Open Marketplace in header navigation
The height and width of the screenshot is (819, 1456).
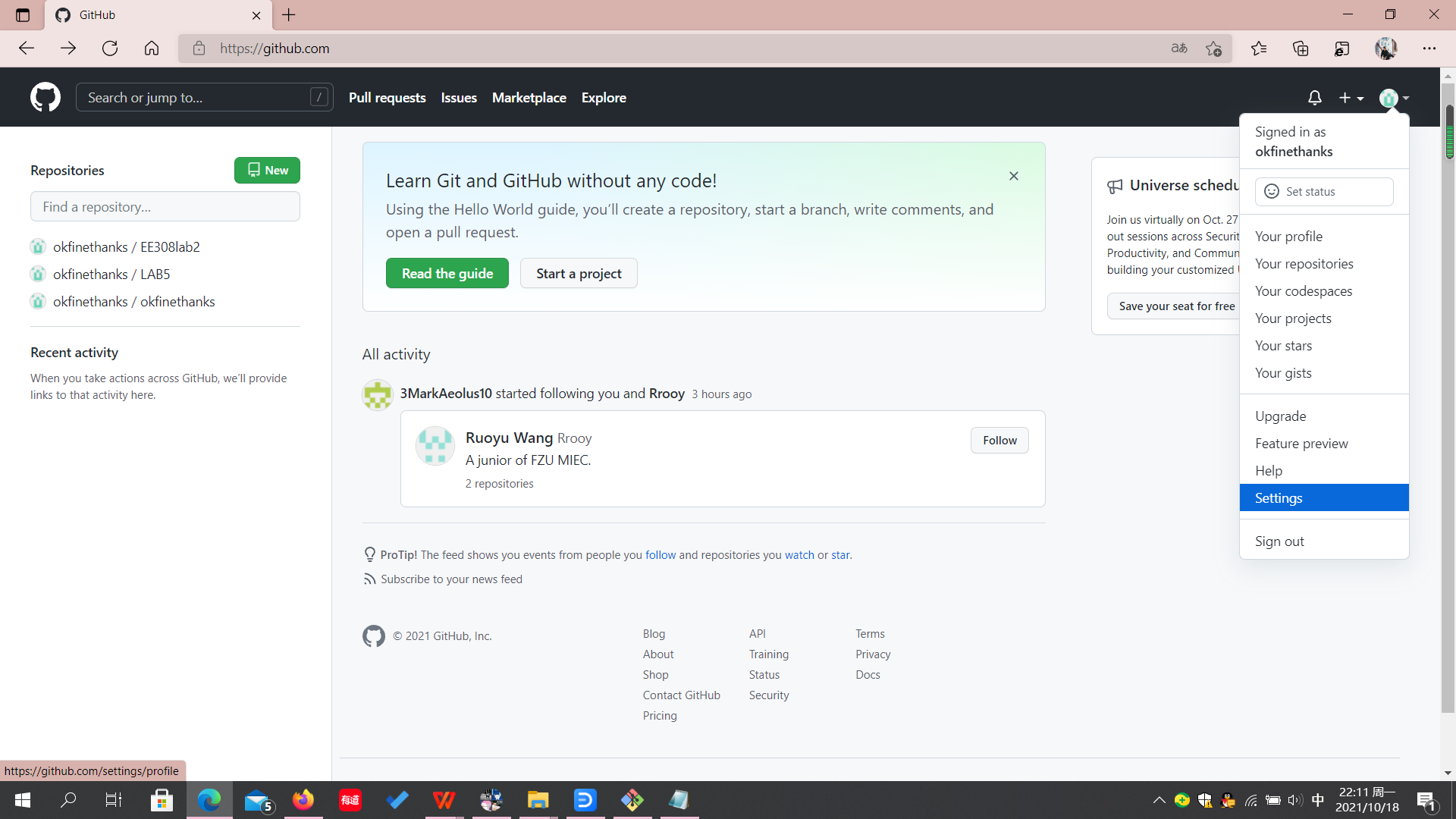coord(529,98)
